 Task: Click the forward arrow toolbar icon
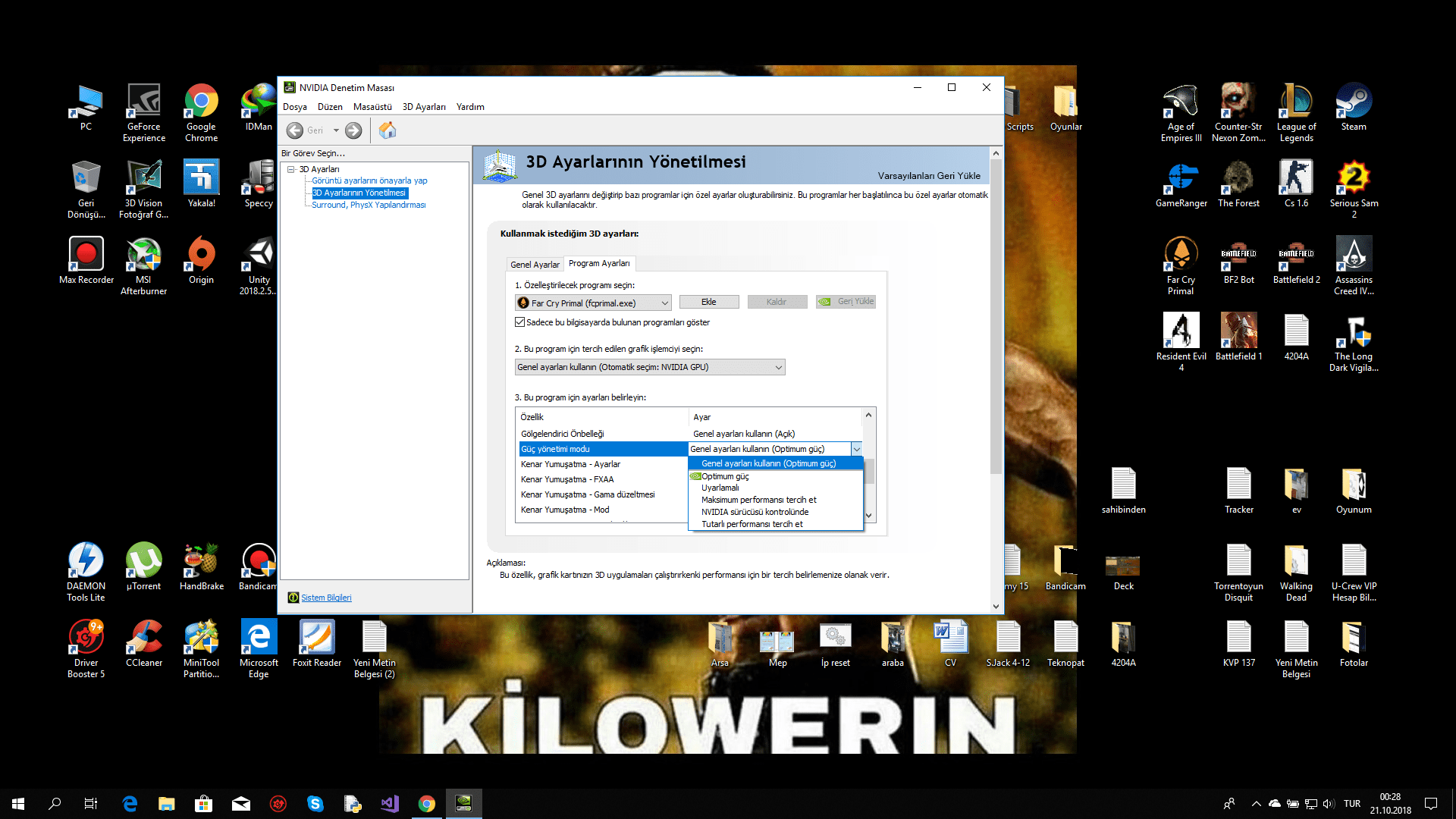click(353, 130)
